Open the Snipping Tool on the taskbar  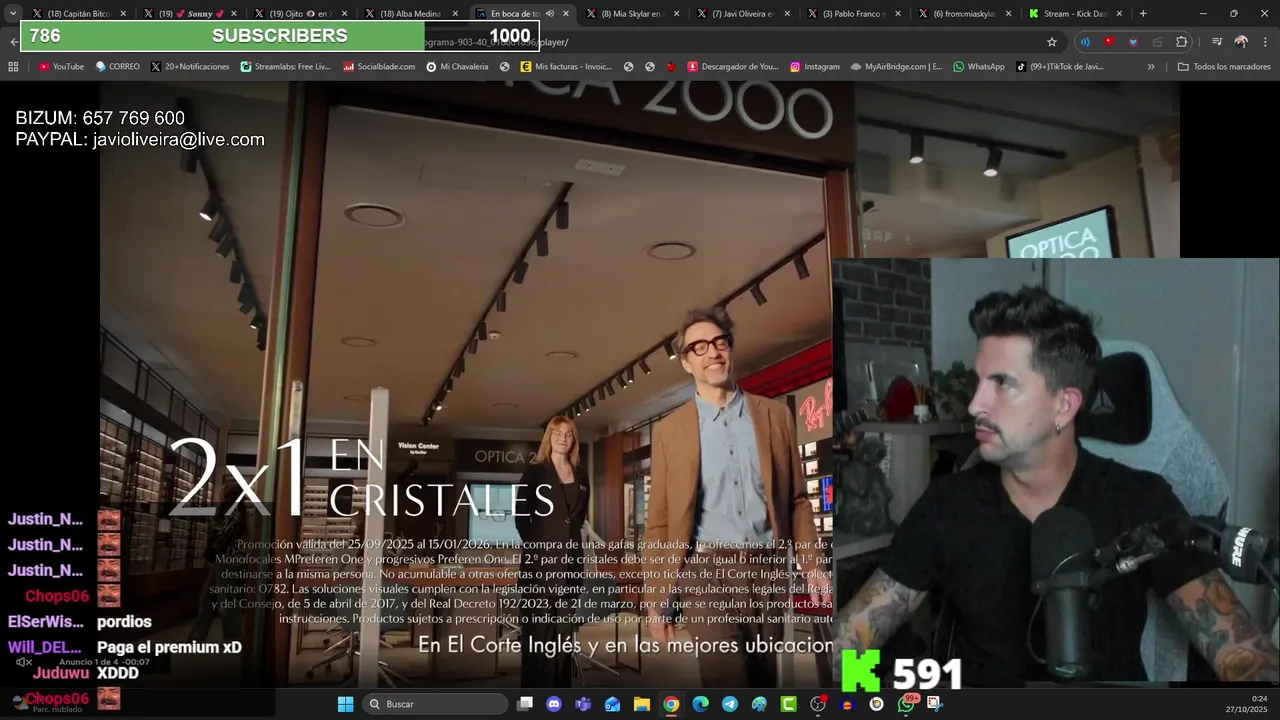(x=935, y=704)
